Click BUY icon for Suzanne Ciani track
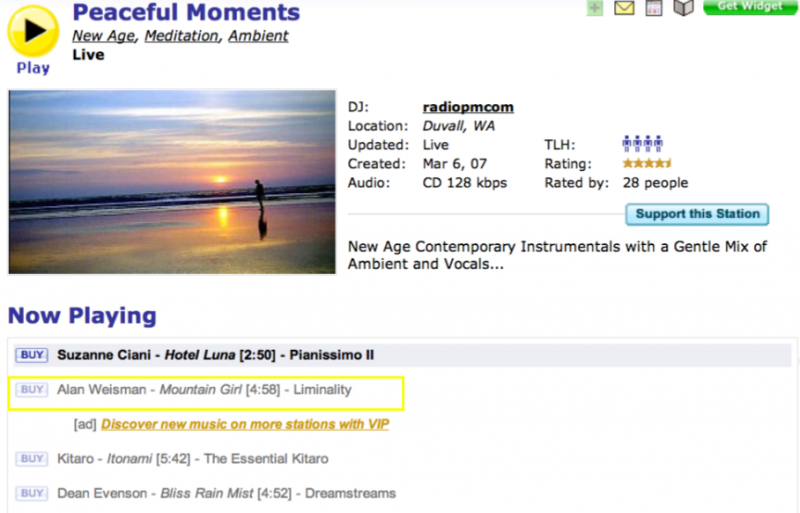The width and height of the screenshot is (800, 513). pos(32,355)
